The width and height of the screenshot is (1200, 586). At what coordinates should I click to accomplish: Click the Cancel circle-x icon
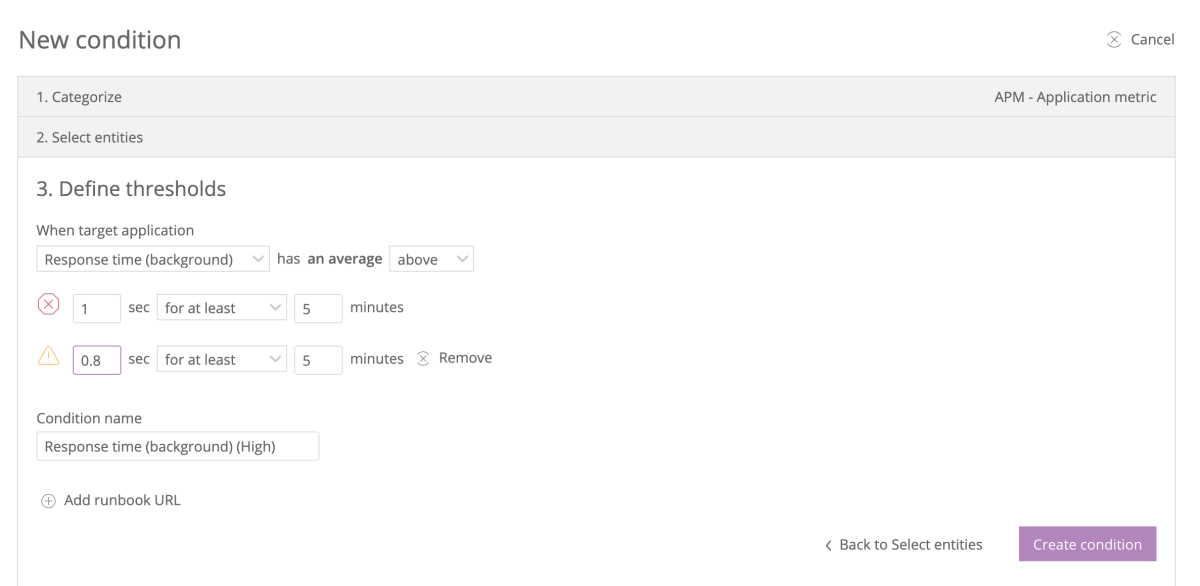(x=1114, y=40)
